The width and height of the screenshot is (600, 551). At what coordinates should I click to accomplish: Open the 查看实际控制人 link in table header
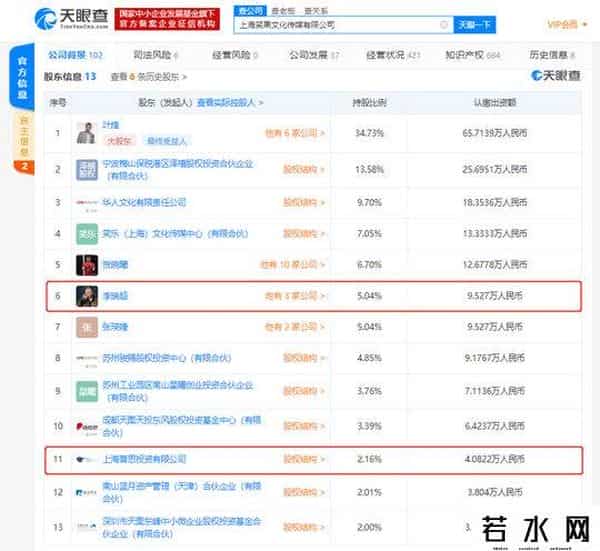(x=230, y=103)
